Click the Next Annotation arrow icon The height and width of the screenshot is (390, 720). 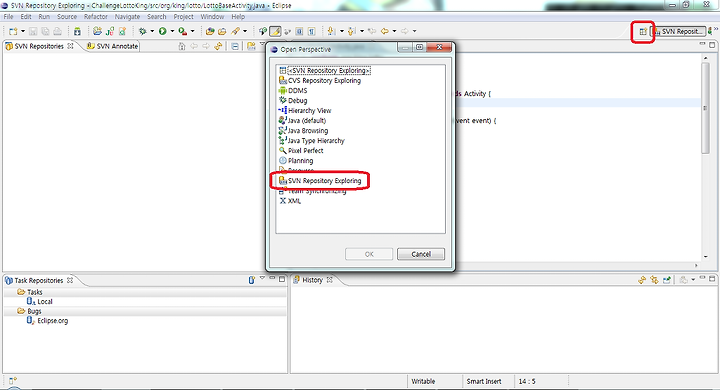pos(331,31)
